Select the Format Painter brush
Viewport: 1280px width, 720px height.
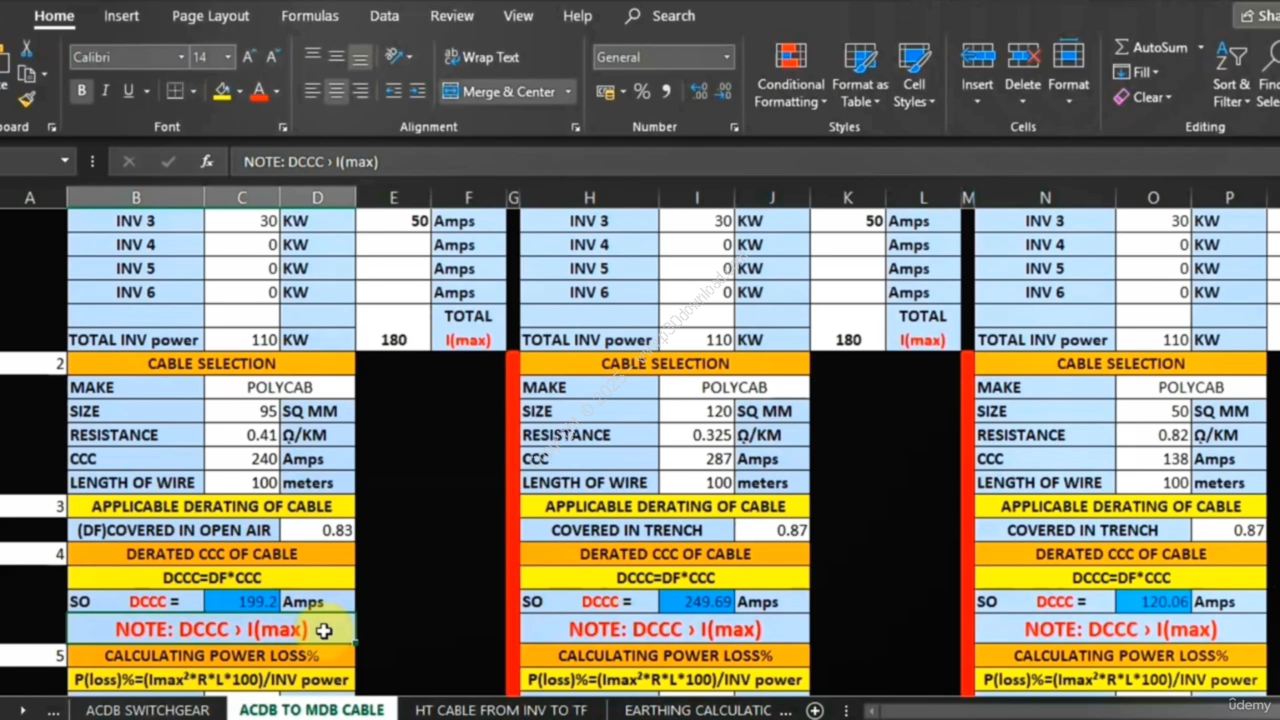point(27,98)
